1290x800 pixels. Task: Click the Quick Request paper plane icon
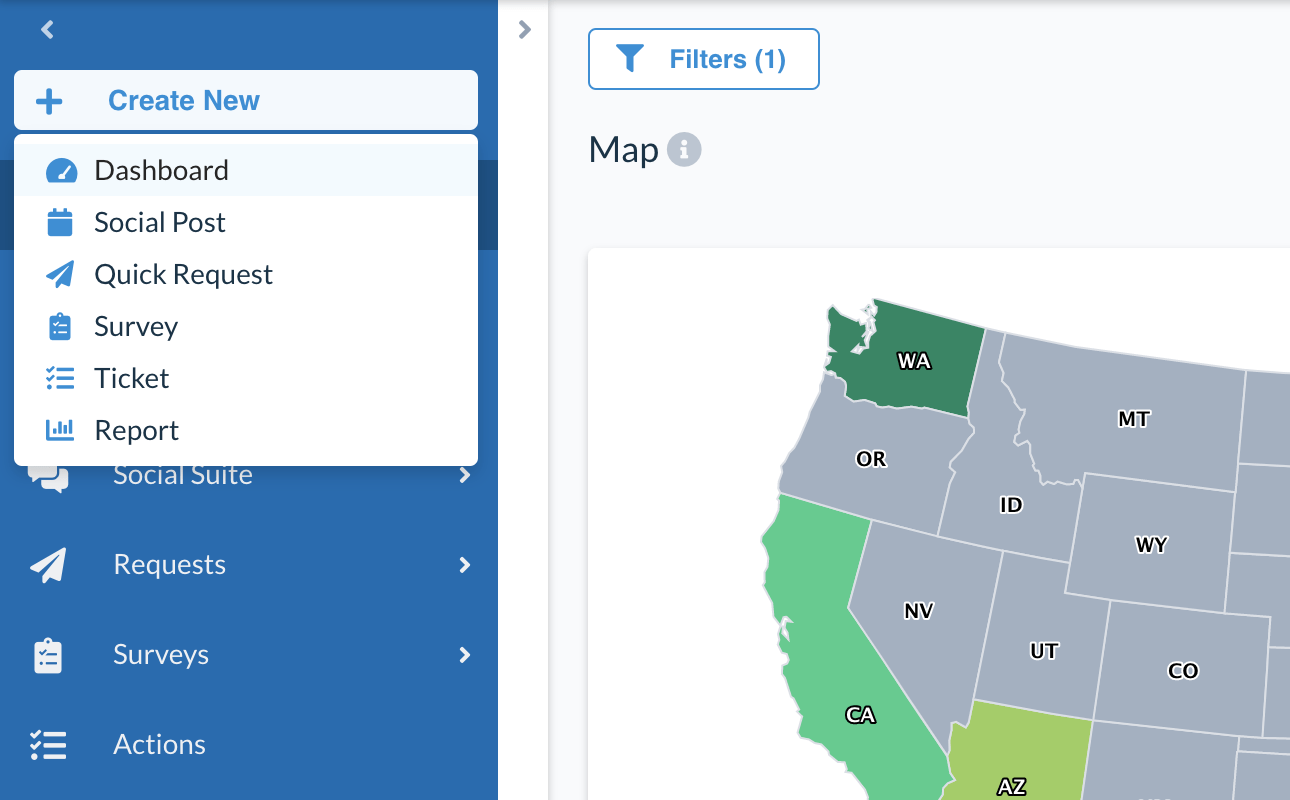[60, 274]
